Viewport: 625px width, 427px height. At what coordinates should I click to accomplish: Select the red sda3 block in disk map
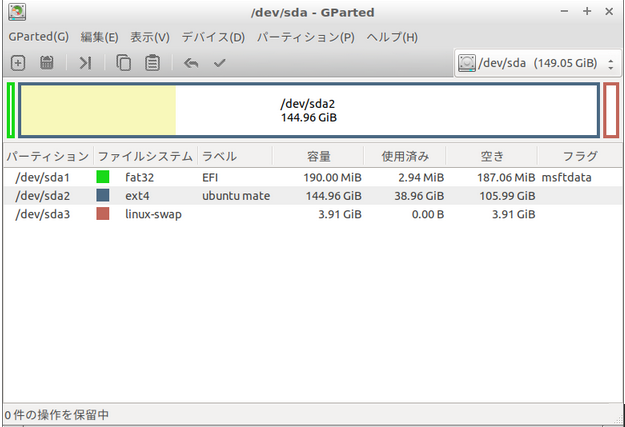(611, 110)
